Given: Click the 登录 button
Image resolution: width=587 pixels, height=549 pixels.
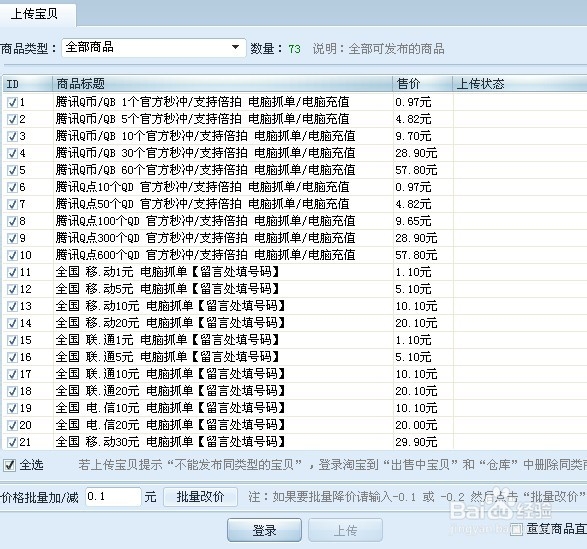Looking at the screenshot, I should pyautogui.click(x=264, y=530).
